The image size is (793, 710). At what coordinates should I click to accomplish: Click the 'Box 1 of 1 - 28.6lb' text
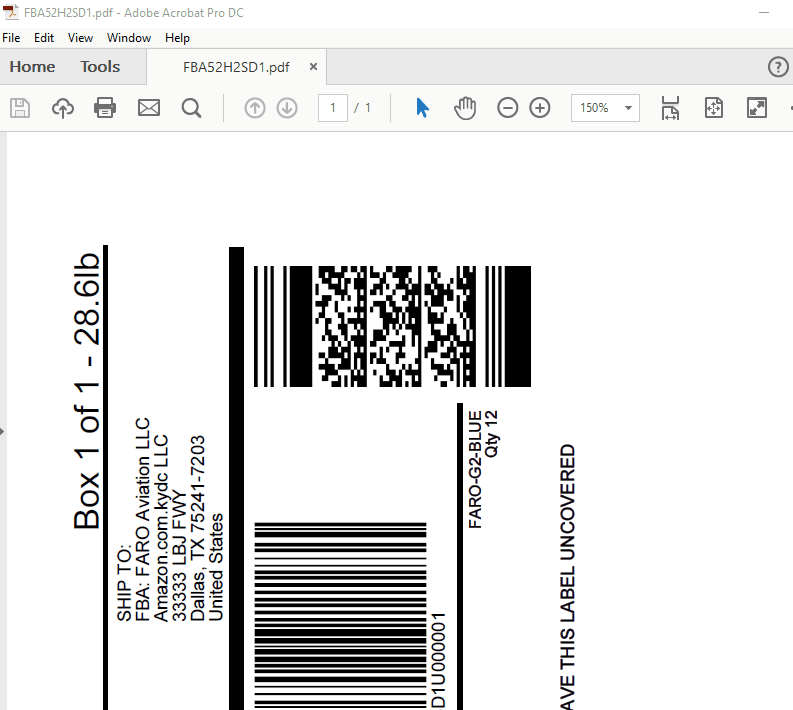point(86,391)
